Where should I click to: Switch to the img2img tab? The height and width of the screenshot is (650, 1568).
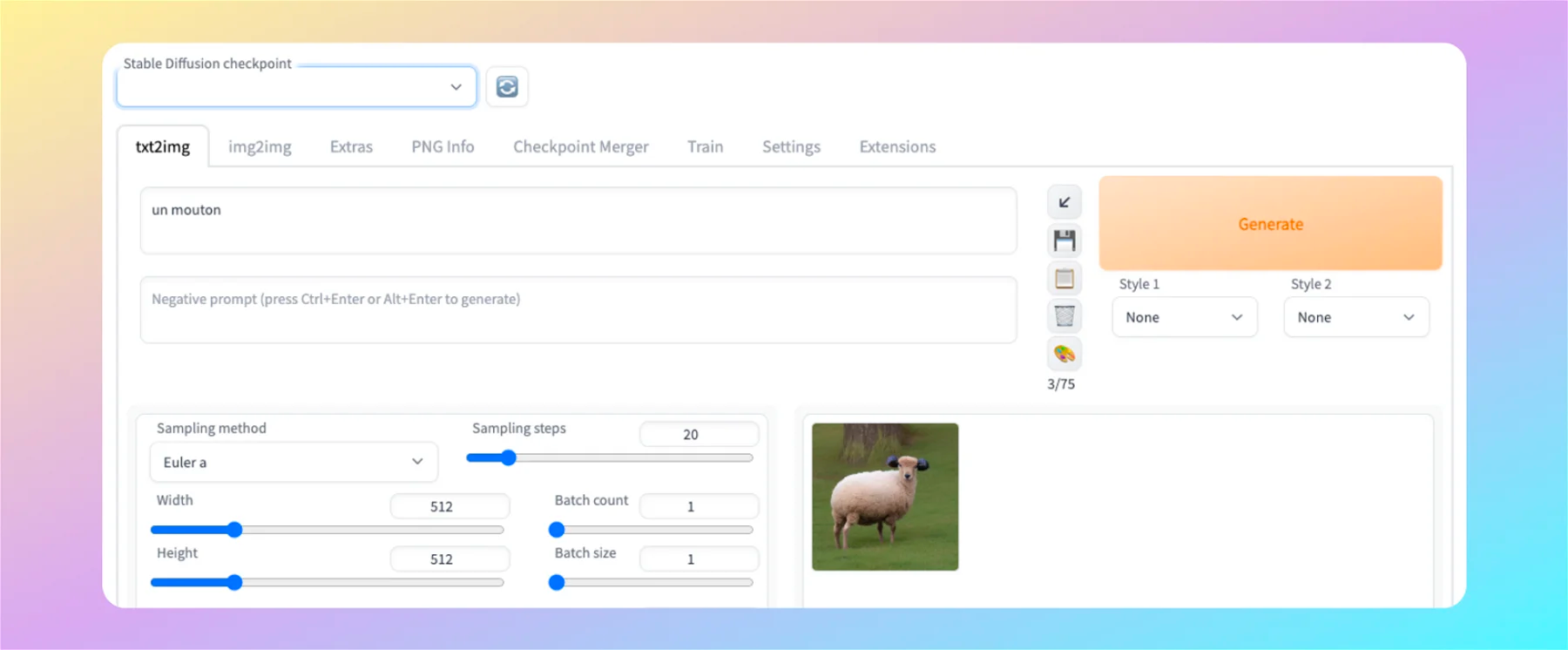point(260,146)
